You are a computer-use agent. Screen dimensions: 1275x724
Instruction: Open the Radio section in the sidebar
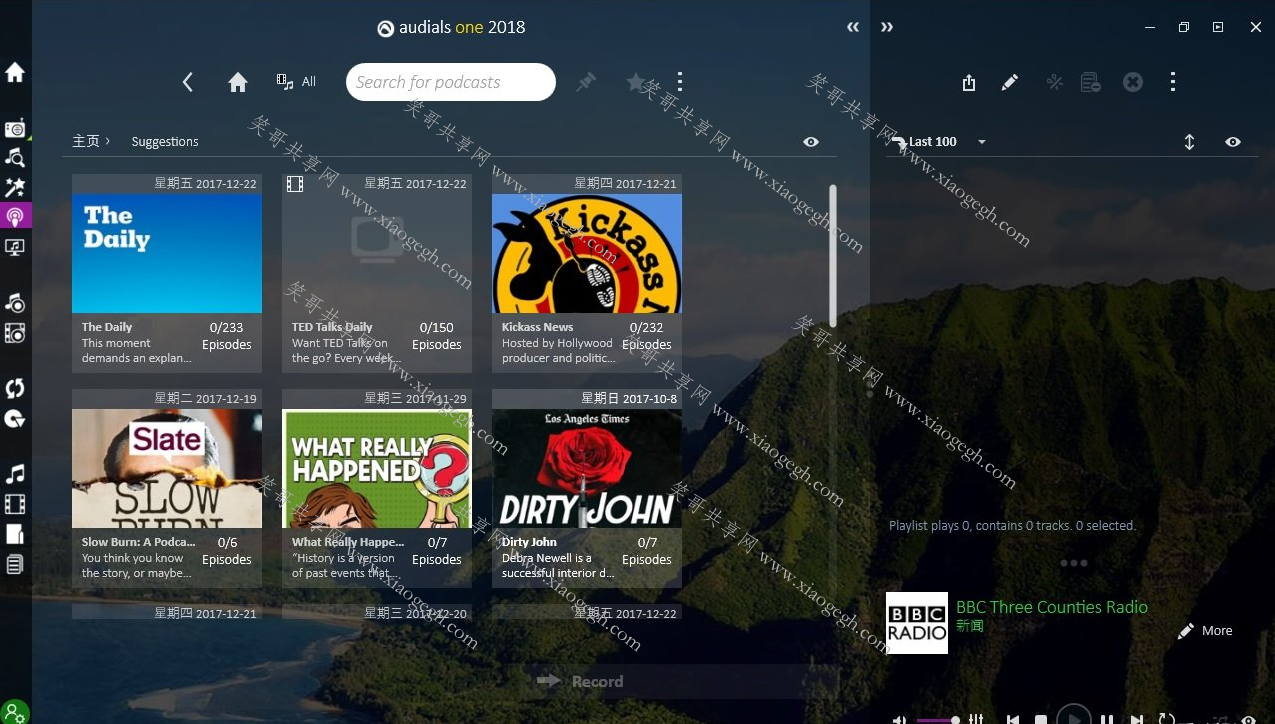click(x=15, y=128)
